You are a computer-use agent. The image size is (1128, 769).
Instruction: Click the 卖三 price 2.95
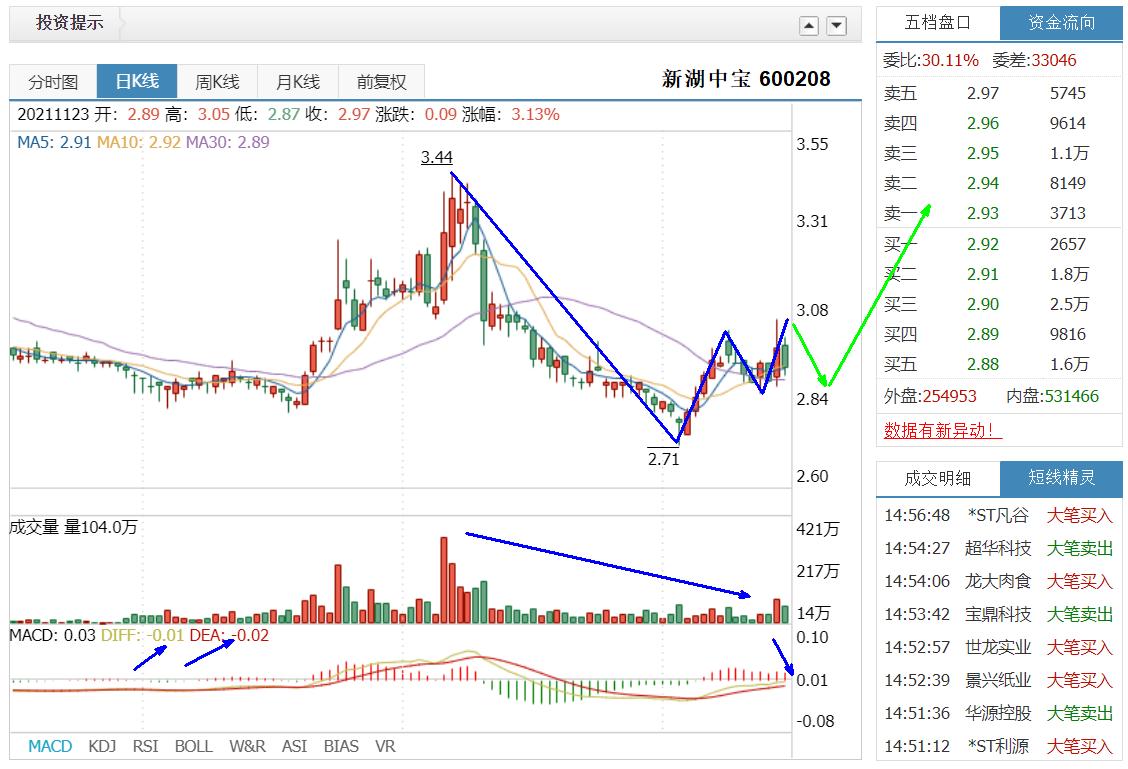(983, 153)
